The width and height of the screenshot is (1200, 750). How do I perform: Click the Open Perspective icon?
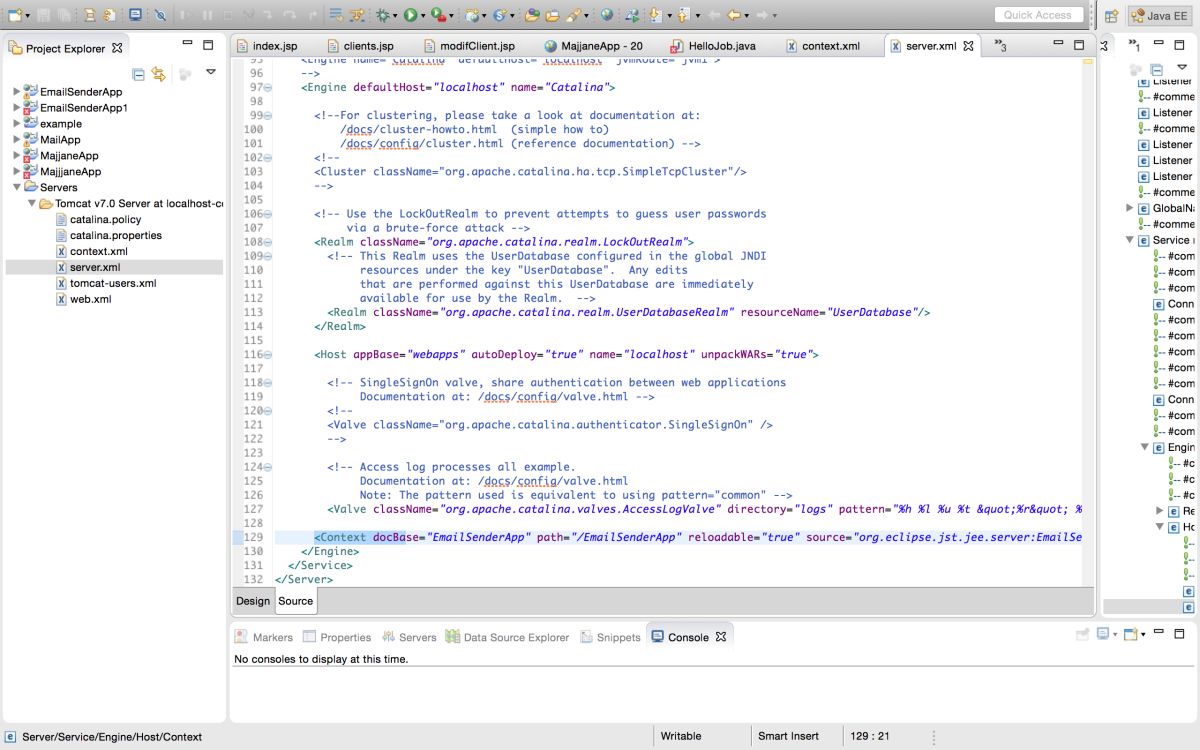pyautogui.click(x=1111, y=16)
